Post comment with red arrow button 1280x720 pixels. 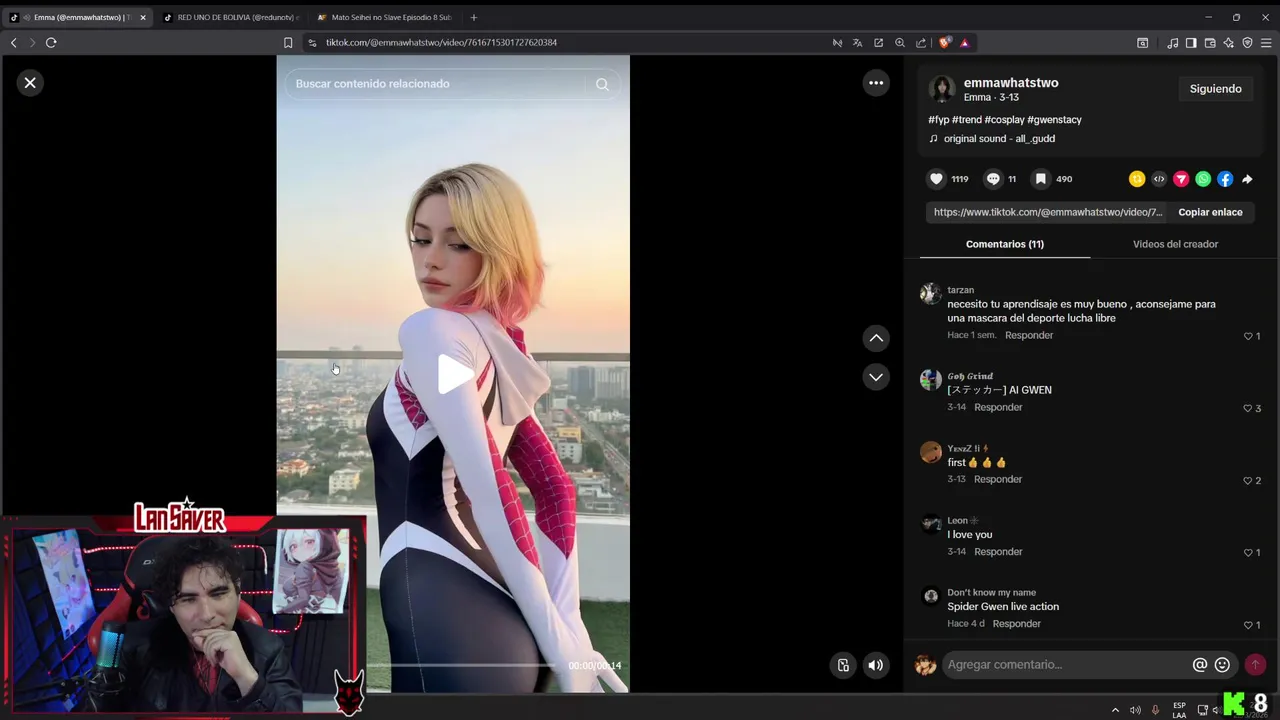tap(1255, 665)
